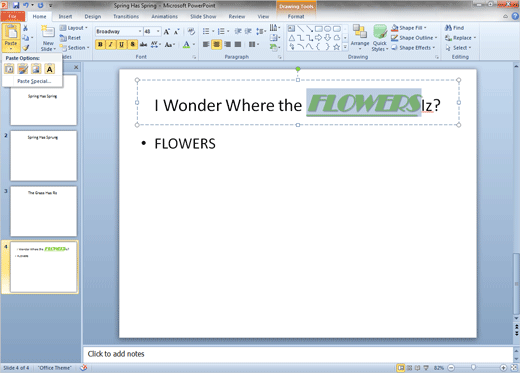Apply strikethrough with the abc icon
520x373 pixels.
144,44
